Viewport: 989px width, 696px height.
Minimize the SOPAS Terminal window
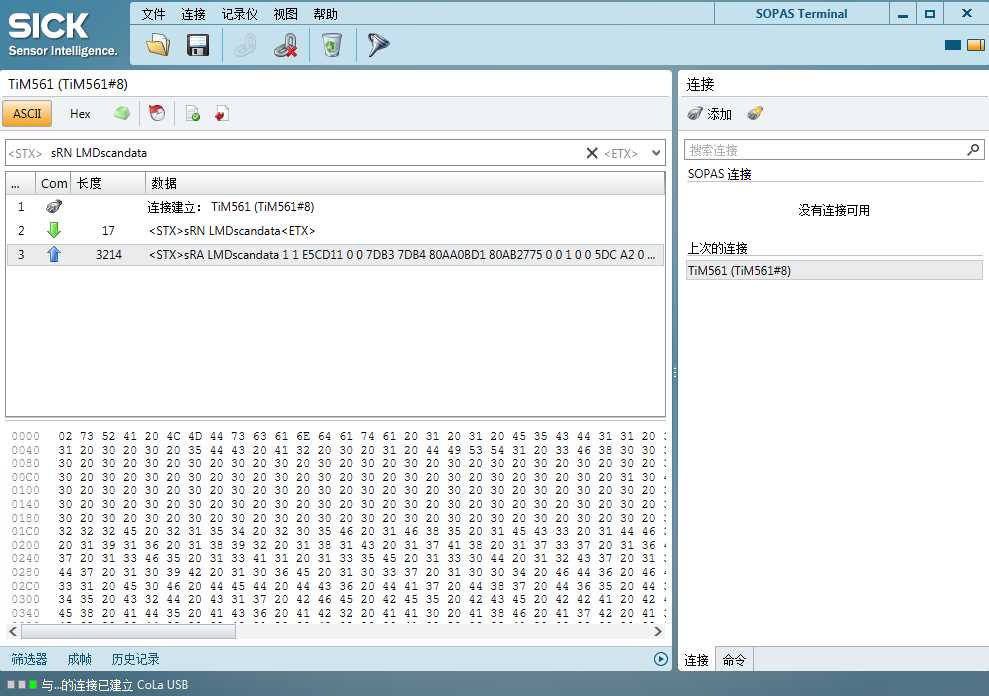pyautogui.click(x=903, y=14)
